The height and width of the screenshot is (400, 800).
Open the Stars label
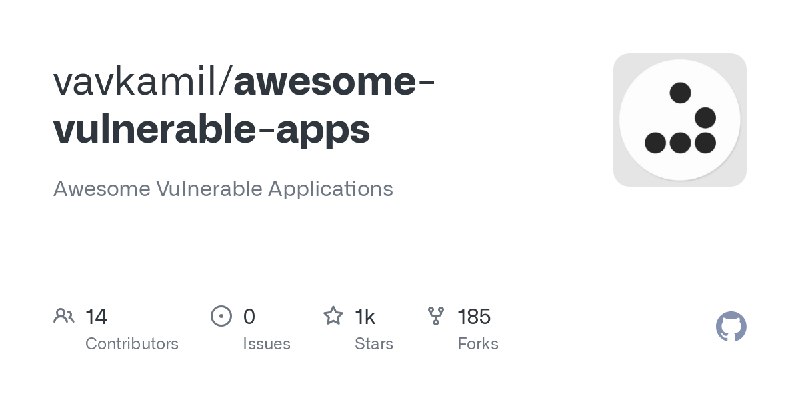click(x=374, y=344)
